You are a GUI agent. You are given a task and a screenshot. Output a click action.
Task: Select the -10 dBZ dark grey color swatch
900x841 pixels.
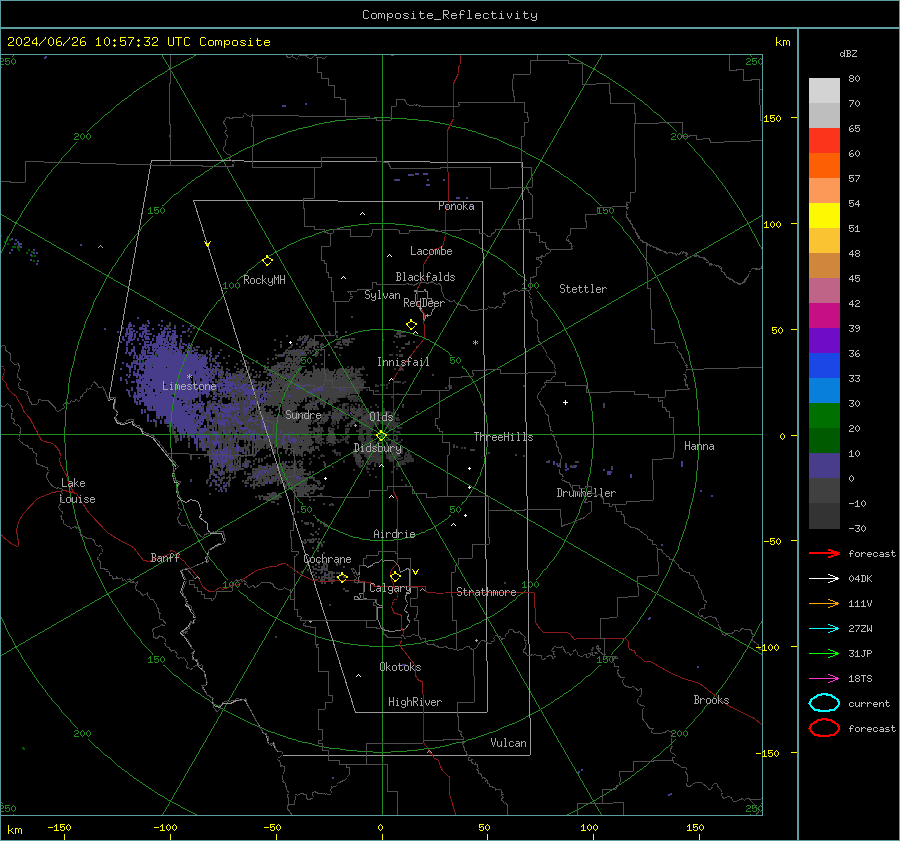(824, 515)
